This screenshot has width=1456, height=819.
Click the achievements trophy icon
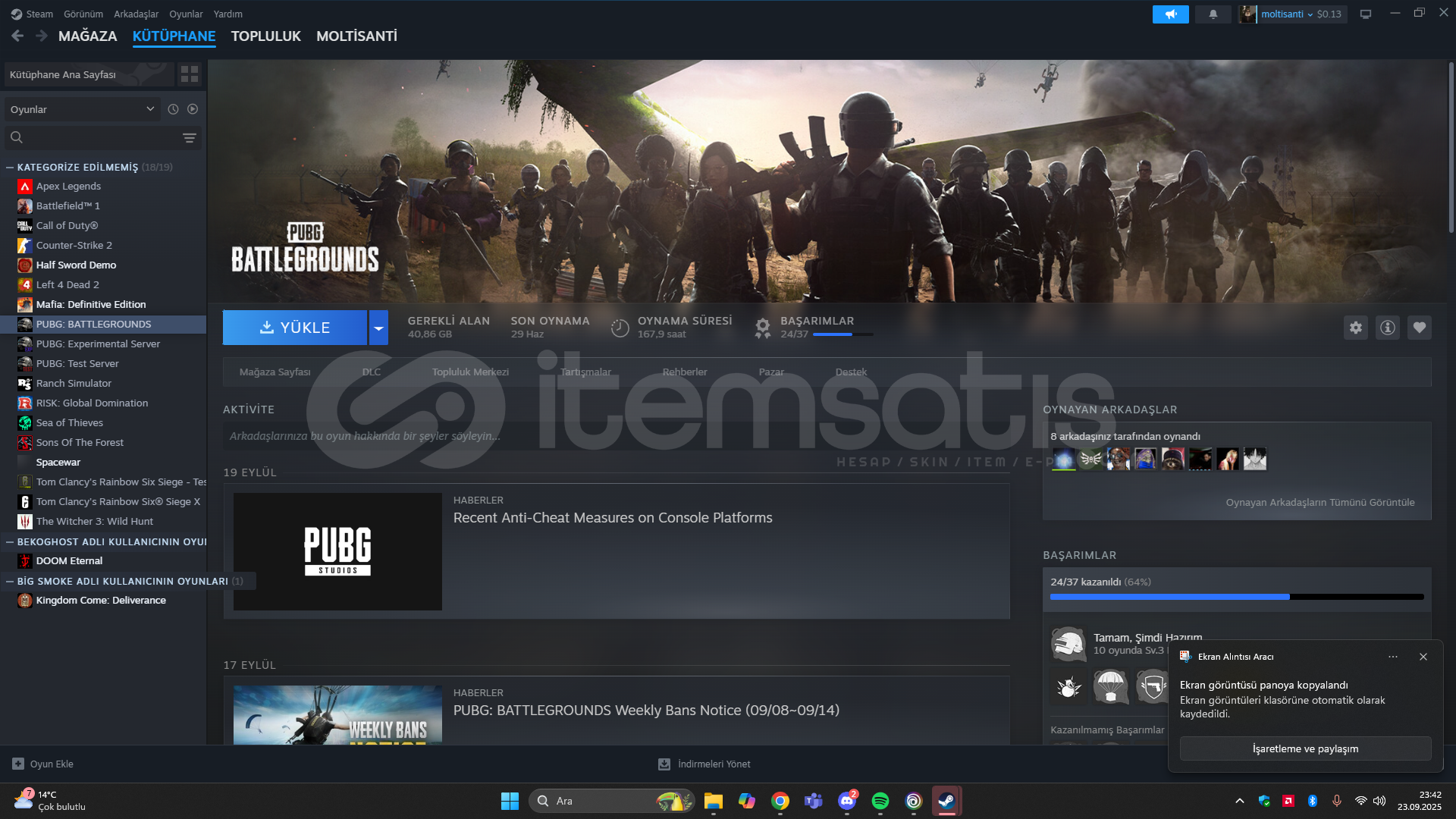[x=763, y=328]
